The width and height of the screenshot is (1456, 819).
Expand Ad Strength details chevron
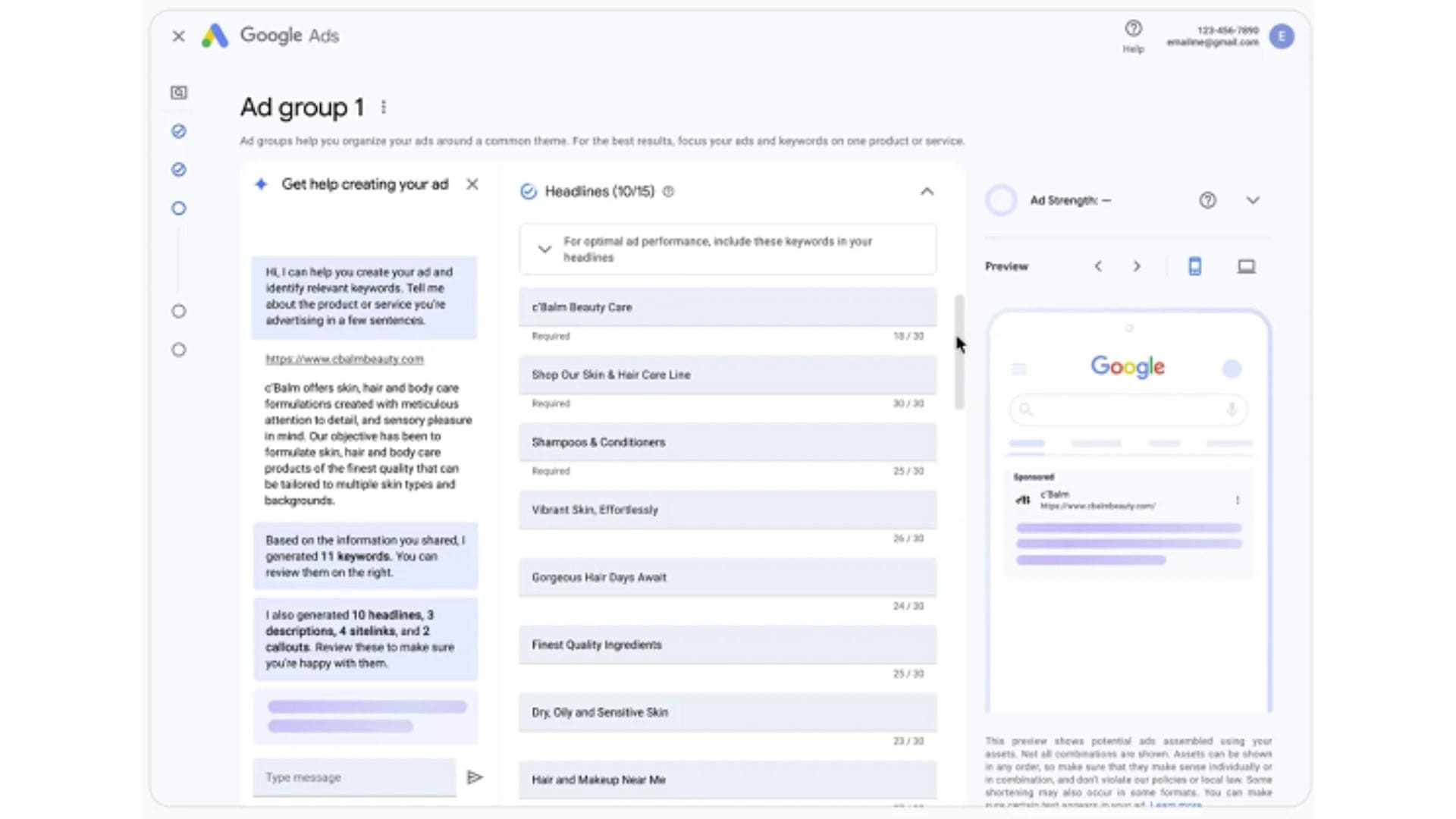(1253, 200)
